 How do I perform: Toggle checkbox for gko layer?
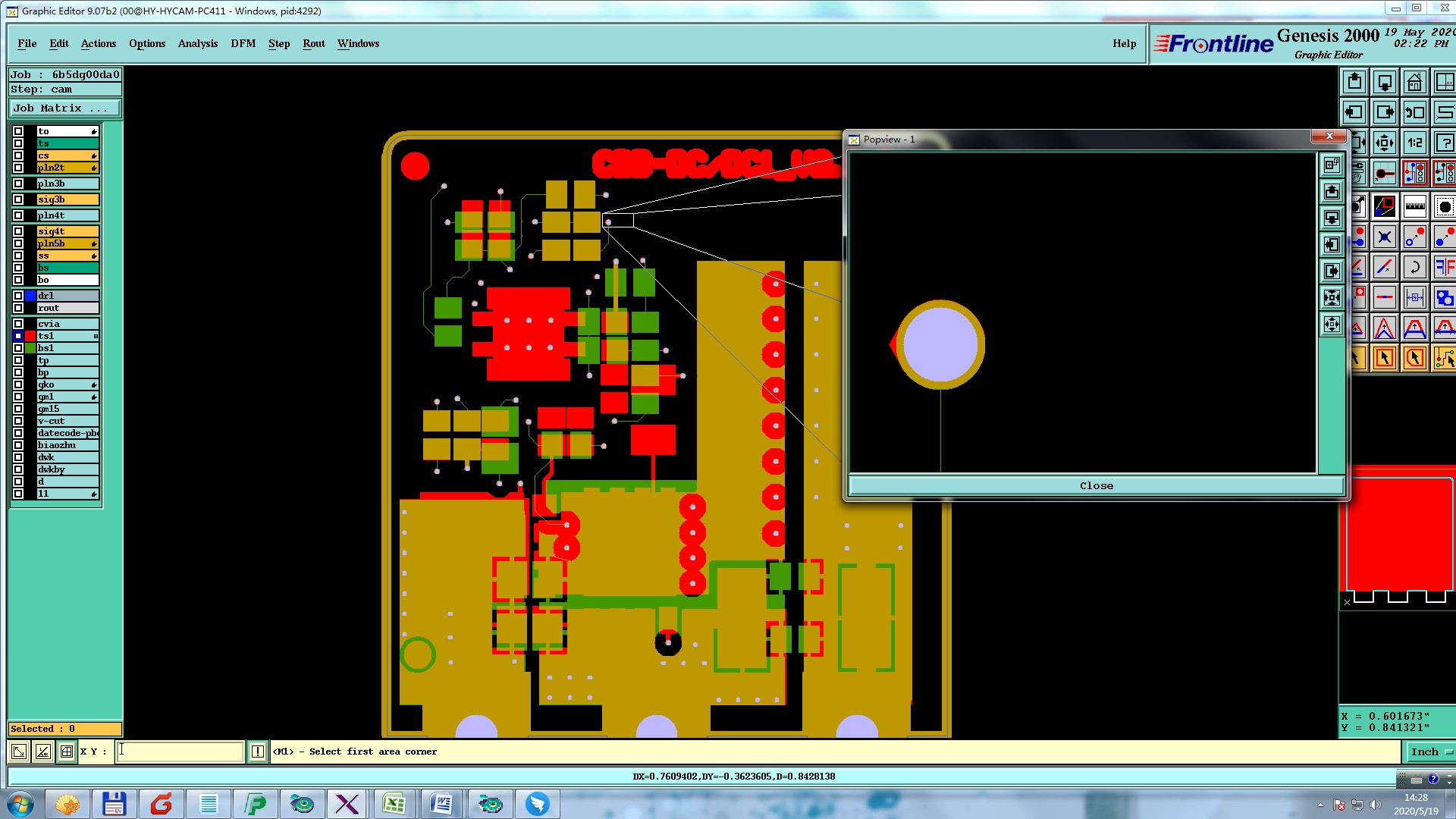[18, 384]
